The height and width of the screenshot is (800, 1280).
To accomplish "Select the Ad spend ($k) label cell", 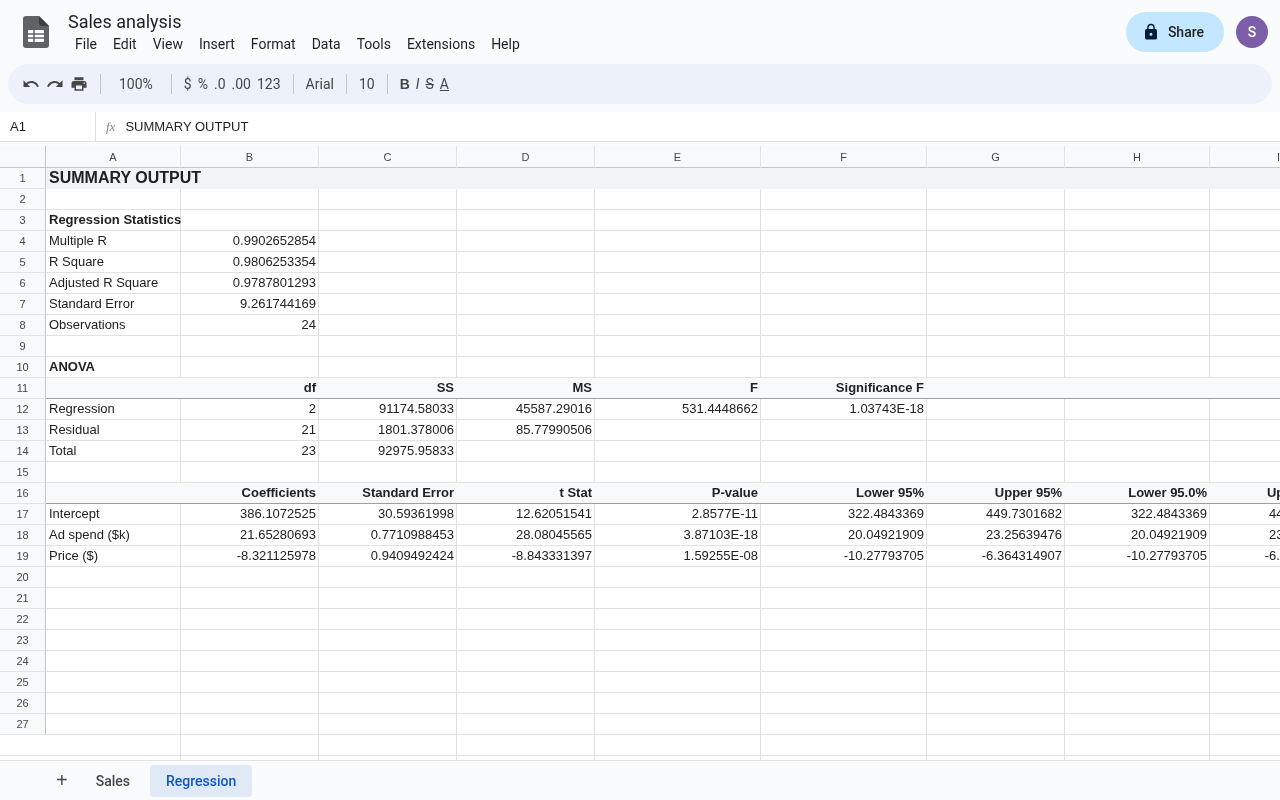I will pyautogui.click(x=113, y=535).
